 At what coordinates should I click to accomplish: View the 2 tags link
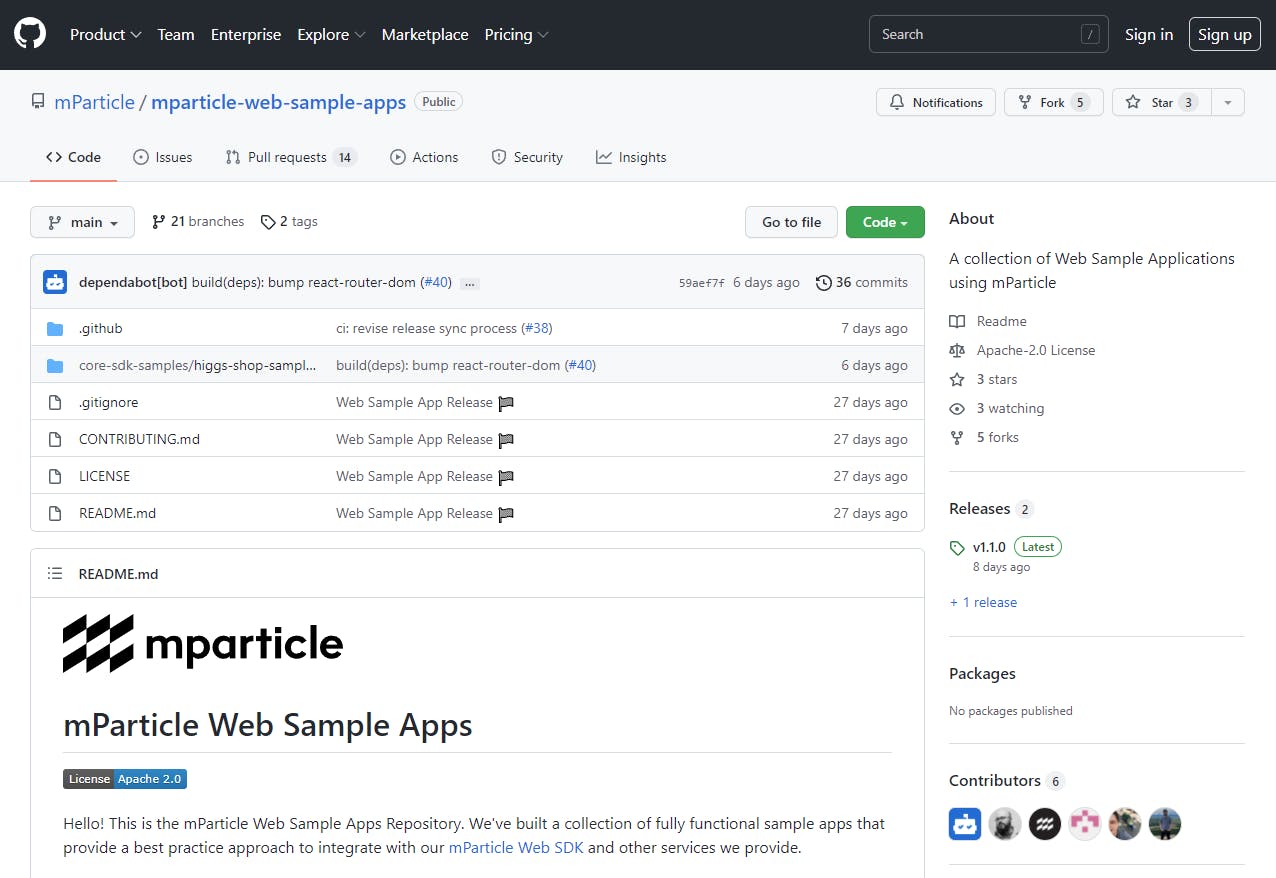[289, 222]
